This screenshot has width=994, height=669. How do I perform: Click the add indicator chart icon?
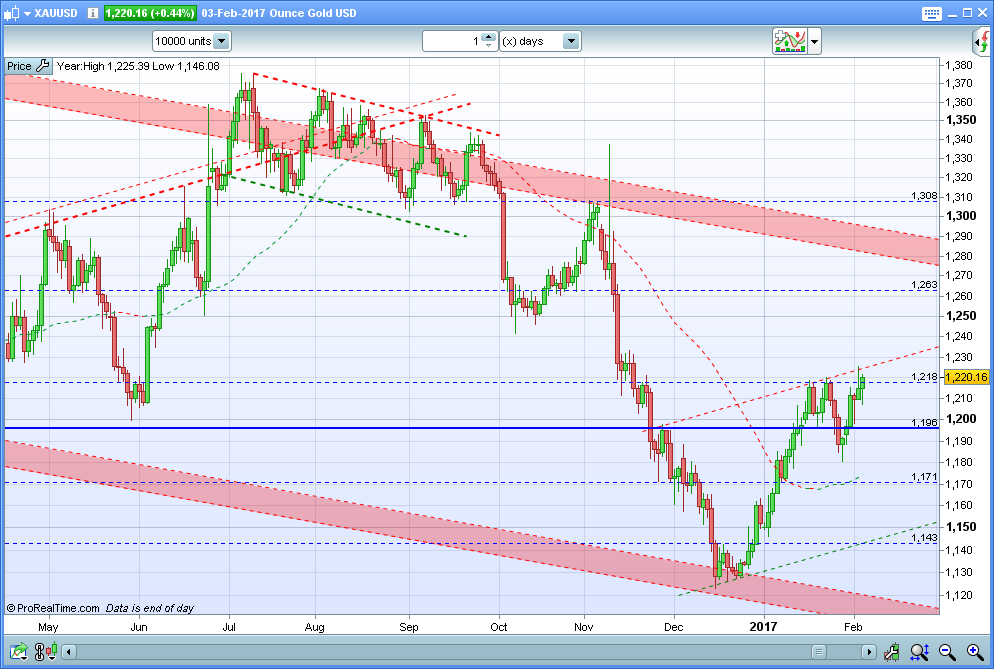[790, 41]
